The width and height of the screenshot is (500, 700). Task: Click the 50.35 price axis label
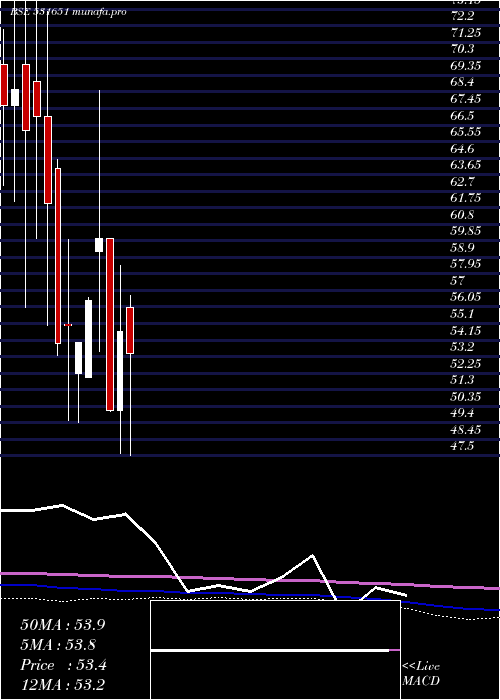click(x=466, y=397)
